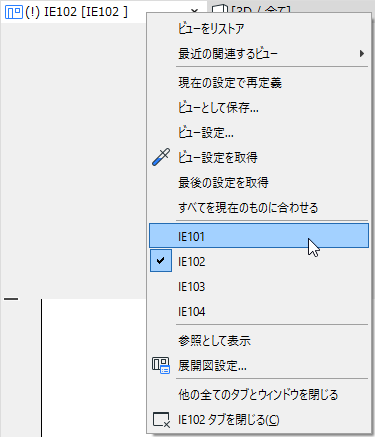Choose 最後の設定を取得
The image size is (375, 437).
259,182
